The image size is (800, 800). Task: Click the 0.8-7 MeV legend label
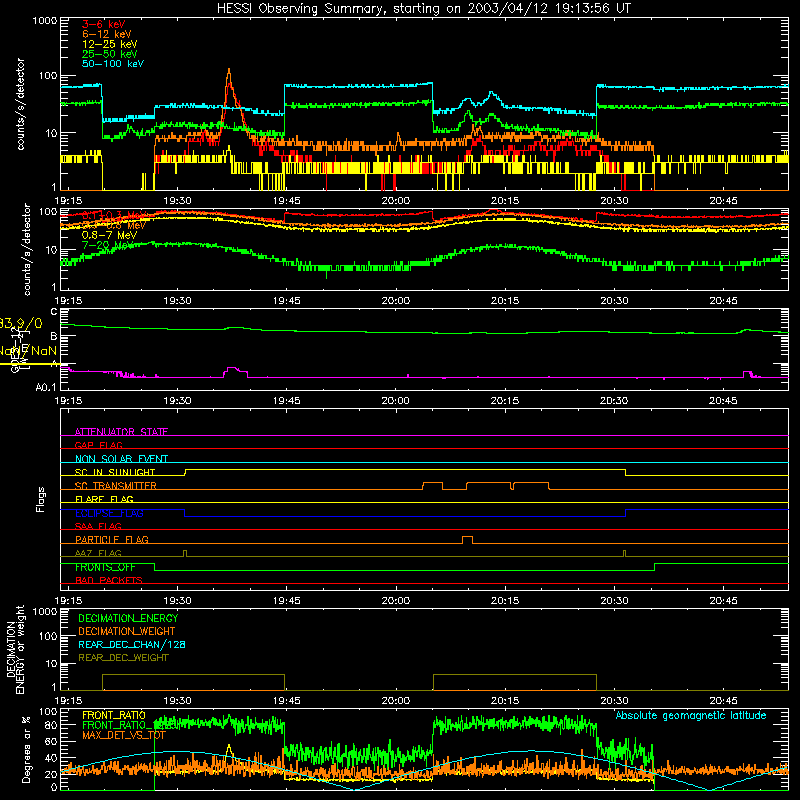[110, 235]
